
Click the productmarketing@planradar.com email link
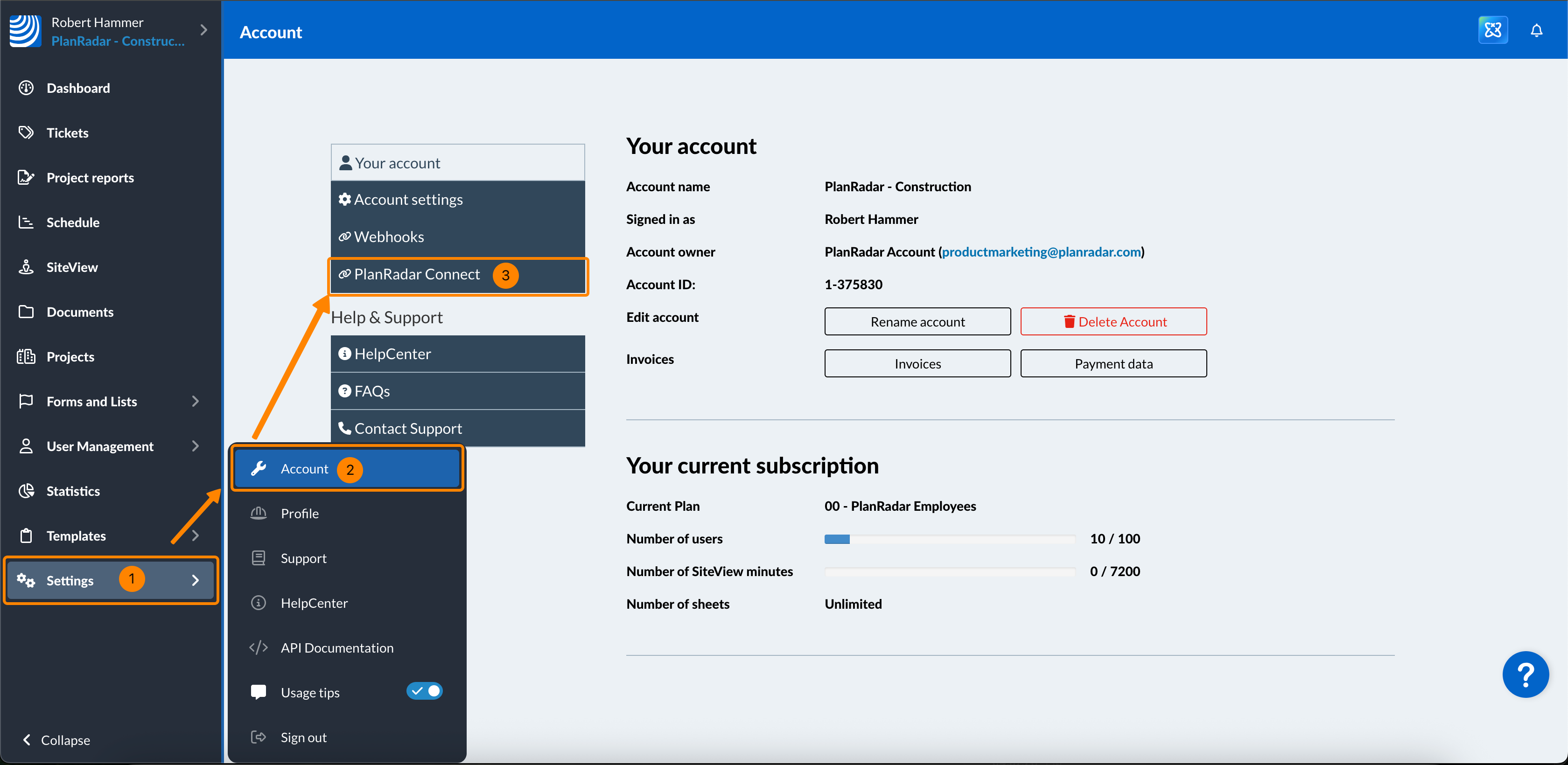(1041, 252)
